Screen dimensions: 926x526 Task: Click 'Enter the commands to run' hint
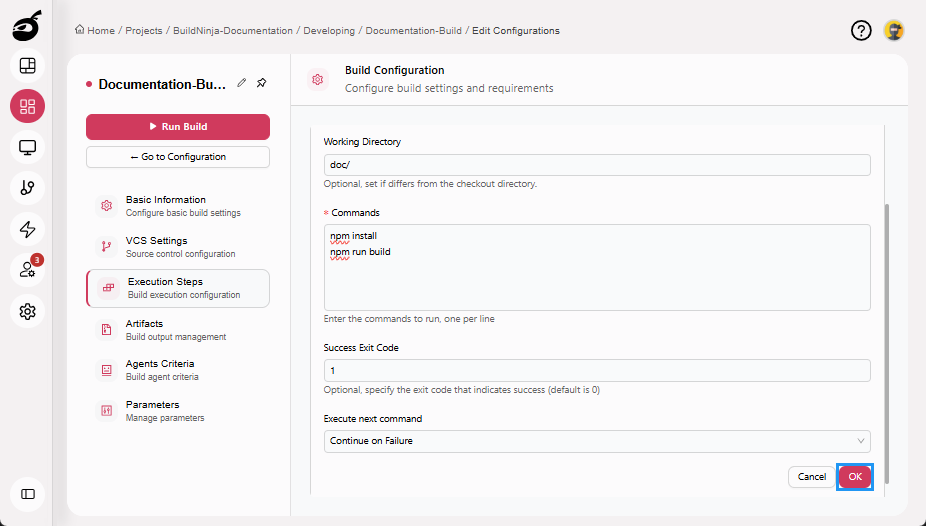[409, 319]
